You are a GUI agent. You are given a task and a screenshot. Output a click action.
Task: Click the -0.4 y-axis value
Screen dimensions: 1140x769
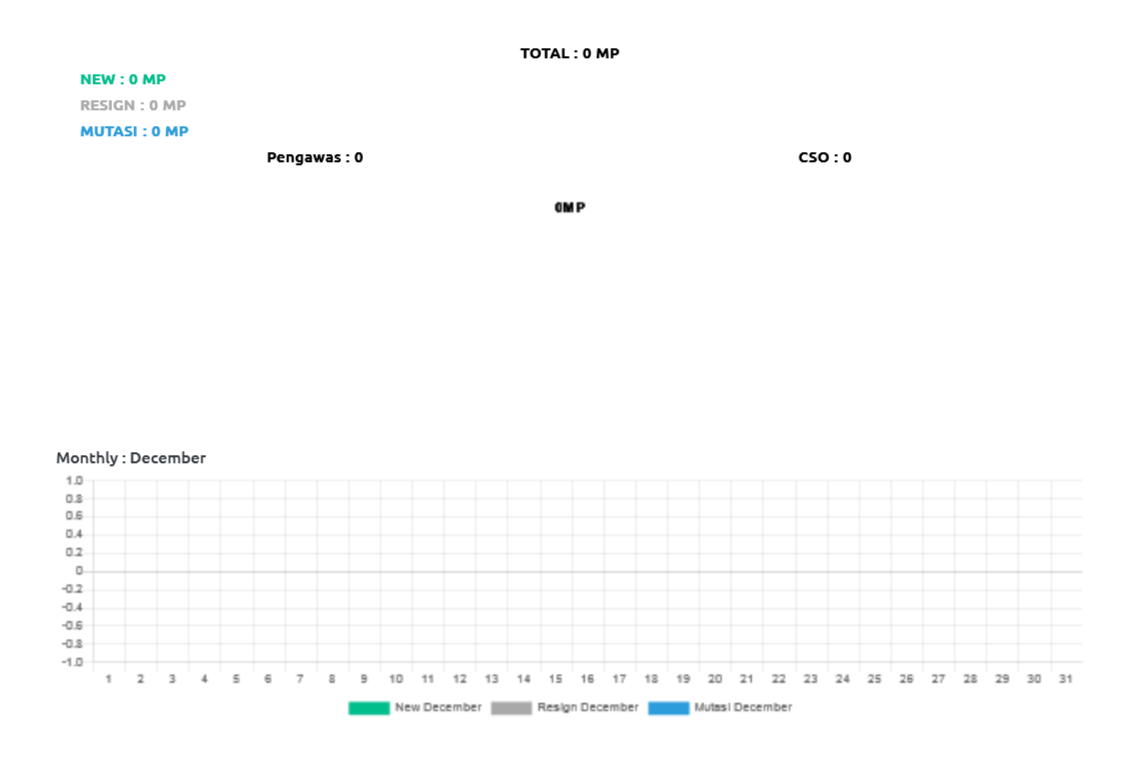[x=72, y=608]
